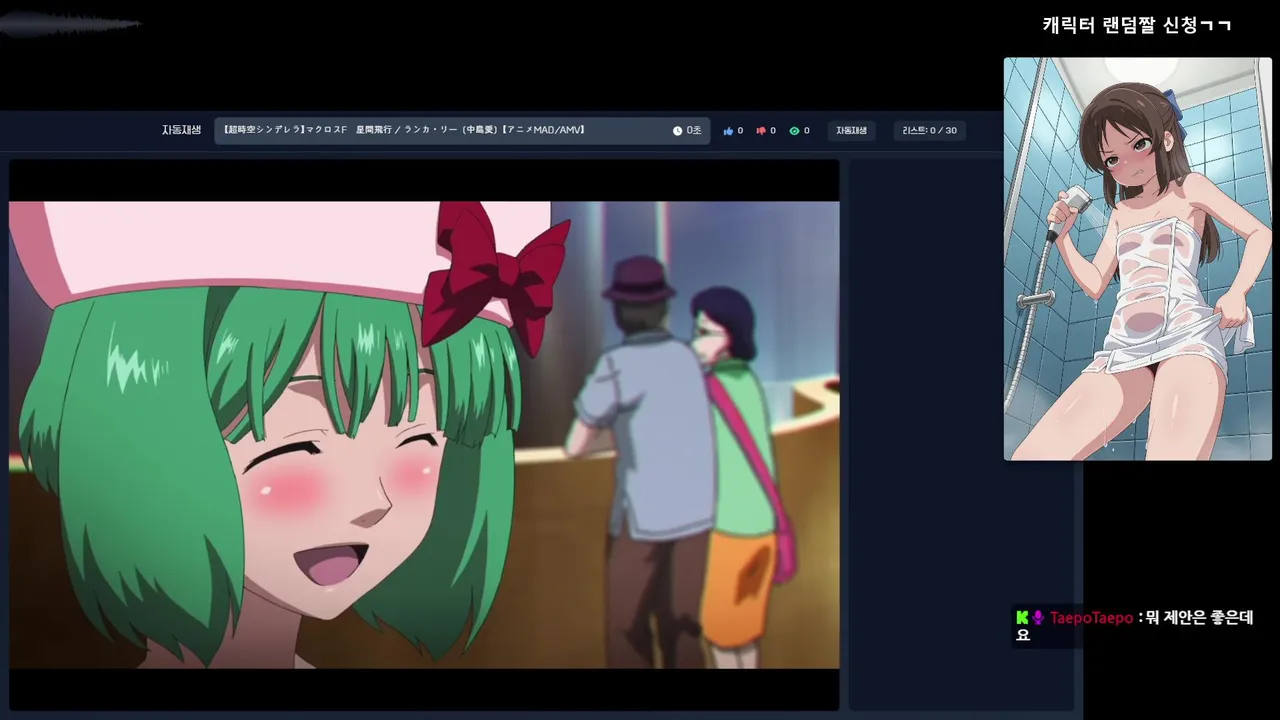Click the TaepoTaepo username in chat

pyautogui.click(x=1091, y=618)
